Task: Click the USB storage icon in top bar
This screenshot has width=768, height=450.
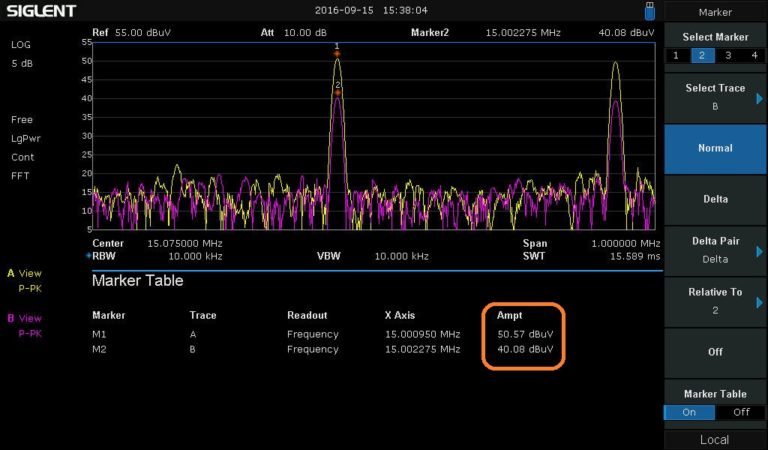Action: [x=651, y=11]
